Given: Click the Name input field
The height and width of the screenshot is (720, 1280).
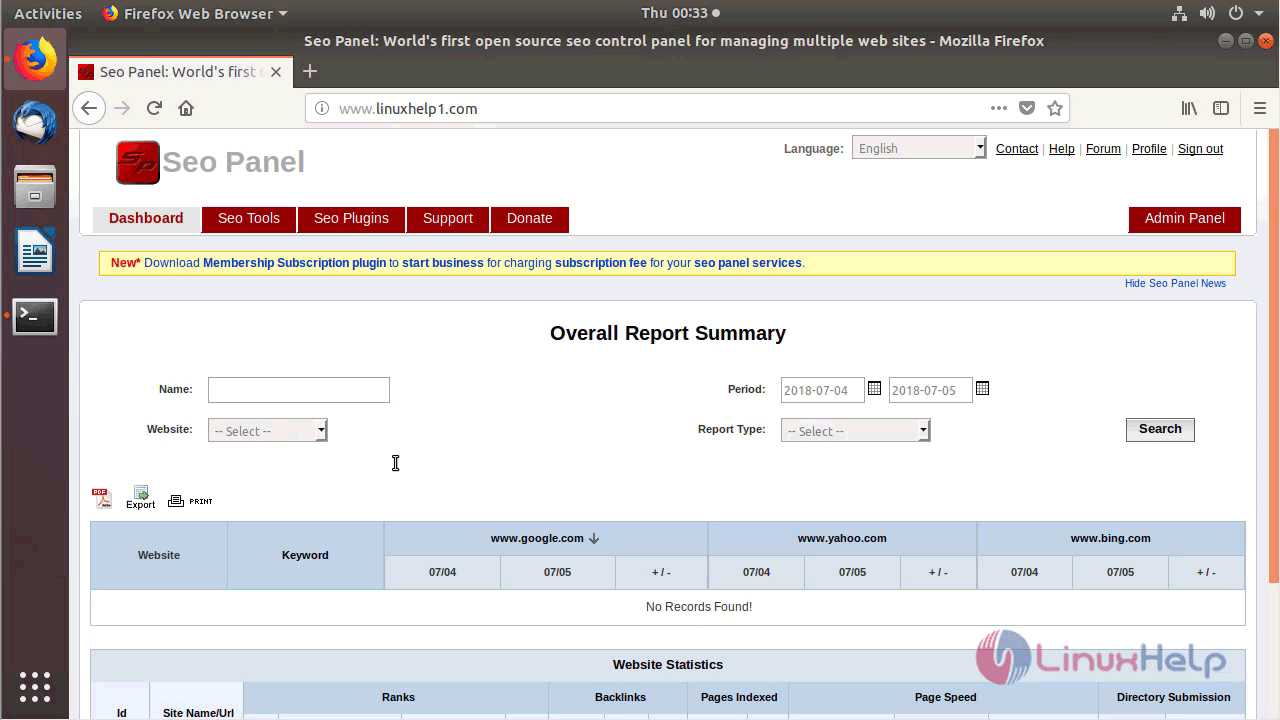Looking at the screenshot, I should coord(299,390).
